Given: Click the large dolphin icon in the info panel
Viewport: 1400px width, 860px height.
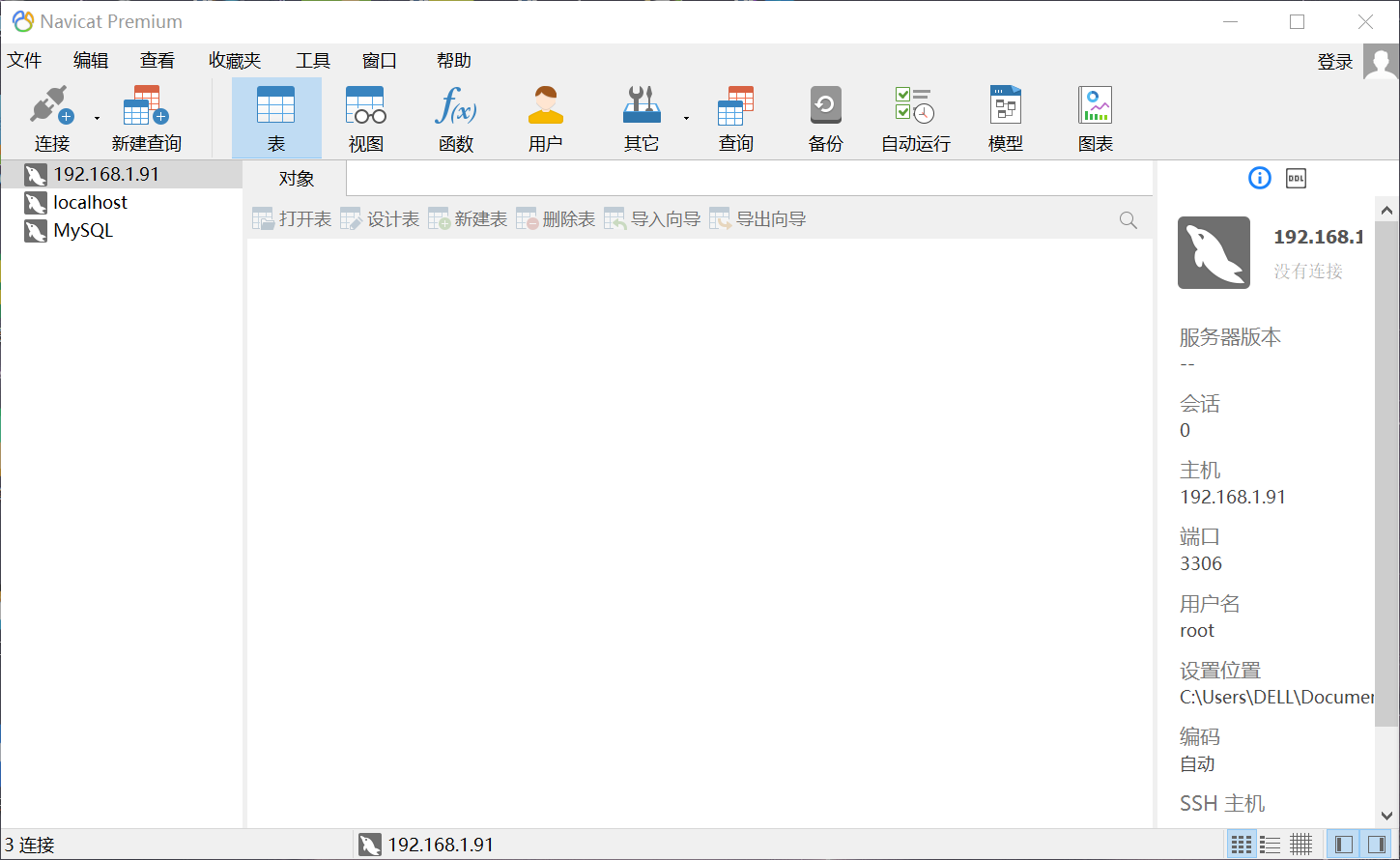Looking at the screenshot, I should [x=1214, y=253].
